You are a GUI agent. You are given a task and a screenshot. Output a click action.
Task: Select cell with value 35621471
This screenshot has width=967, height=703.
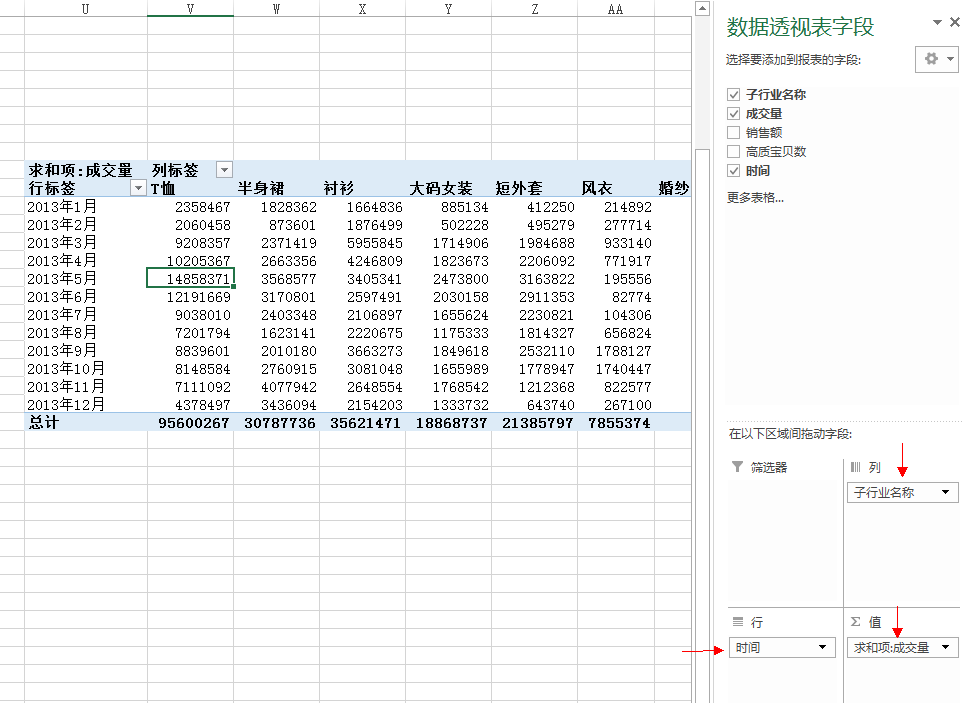[x=363, y=422]
